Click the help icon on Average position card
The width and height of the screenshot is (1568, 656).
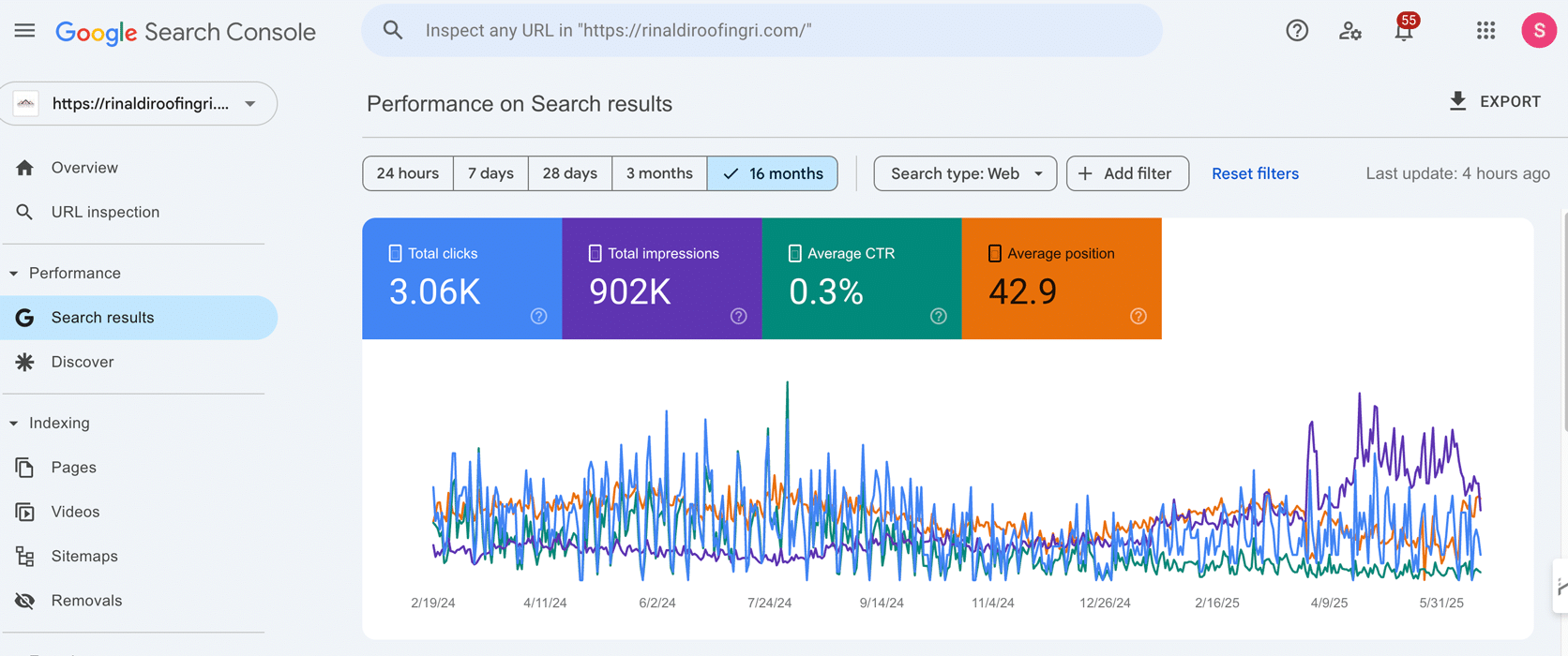click(1138, 316)
